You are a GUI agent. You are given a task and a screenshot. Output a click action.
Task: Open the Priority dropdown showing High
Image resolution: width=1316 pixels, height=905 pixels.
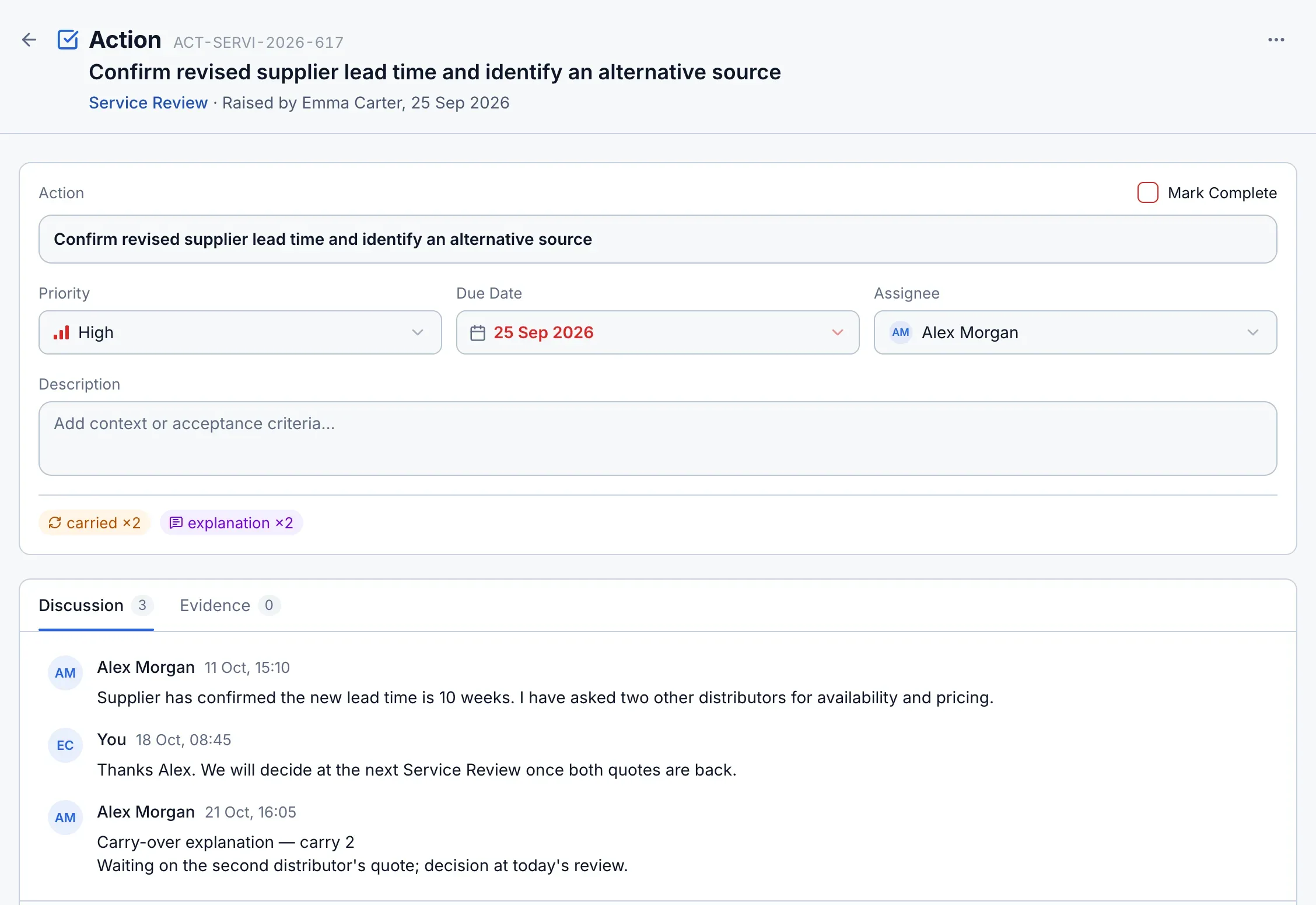pos(240,332)
